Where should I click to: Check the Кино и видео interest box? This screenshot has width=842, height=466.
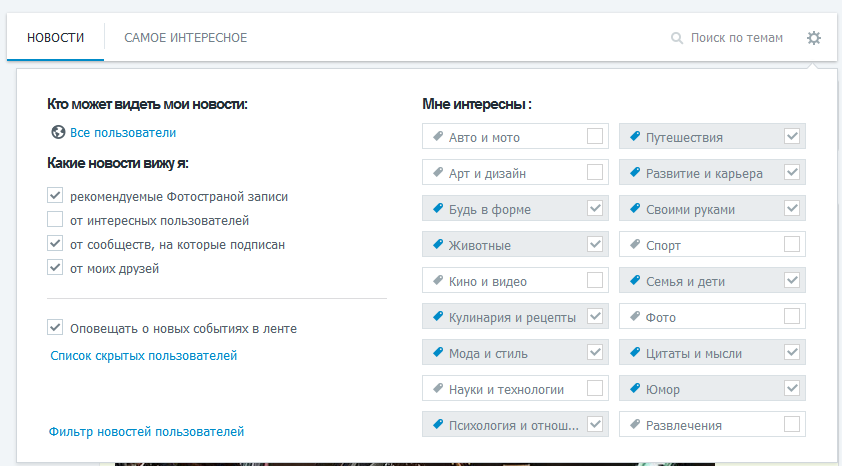tap(594, 280)
